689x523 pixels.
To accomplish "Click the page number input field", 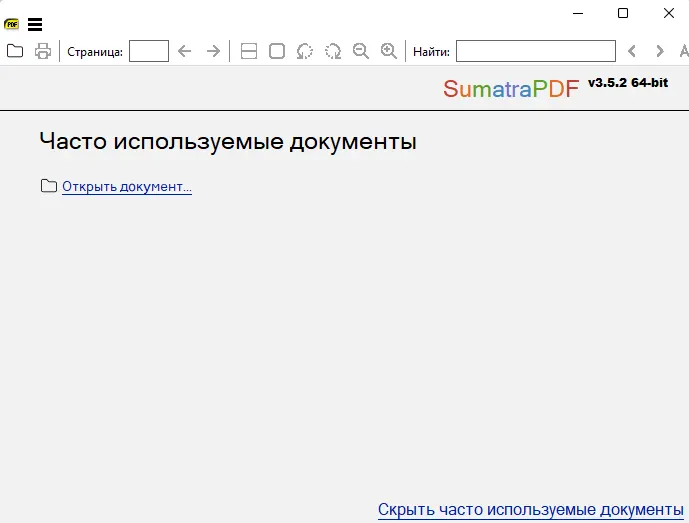I will (149, 51).
